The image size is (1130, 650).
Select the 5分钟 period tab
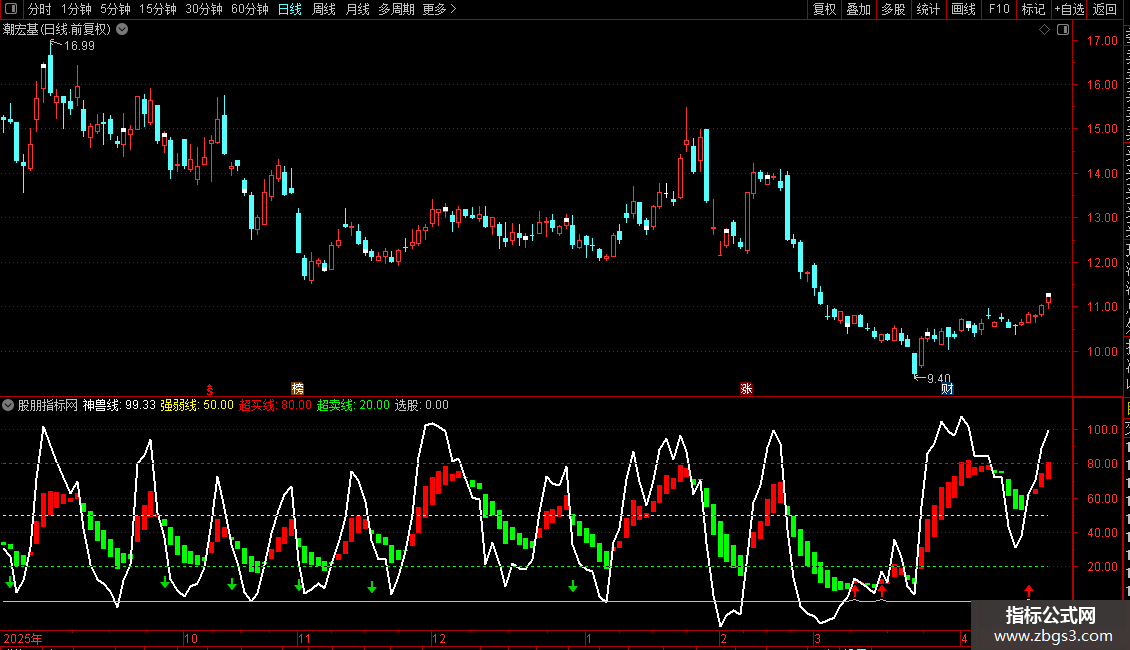(115, 9)
